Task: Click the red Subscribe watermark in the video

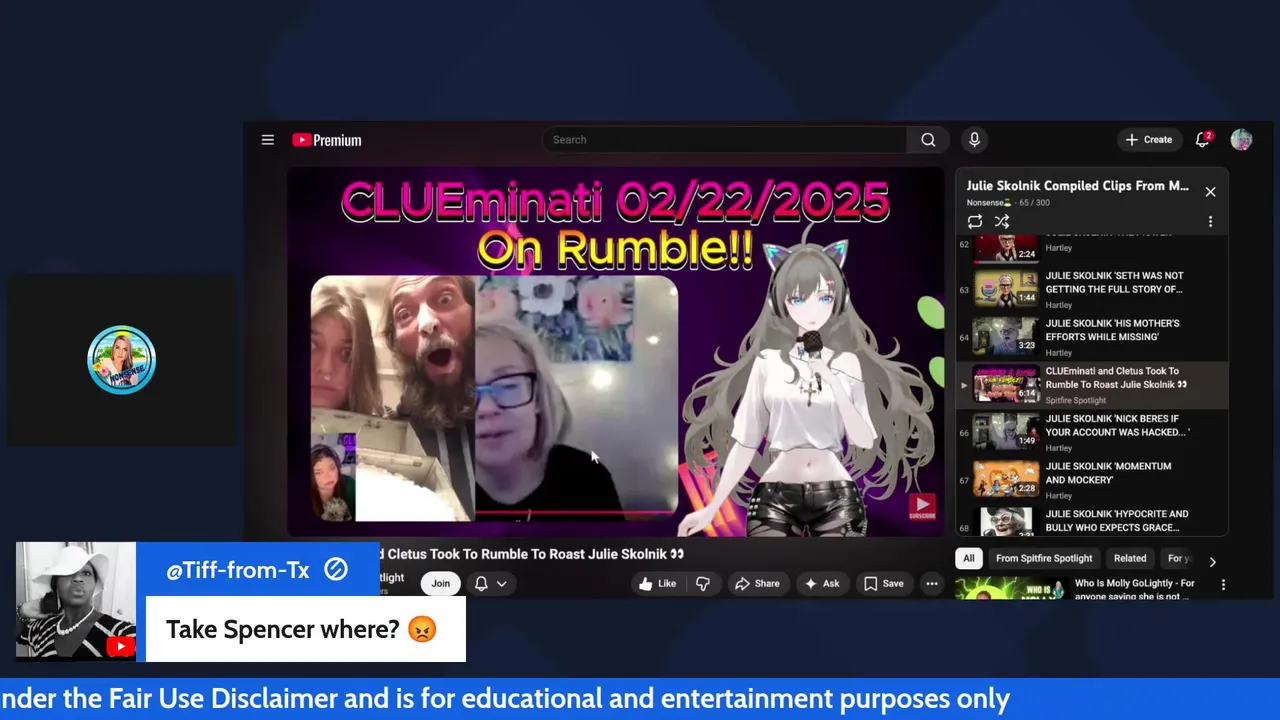Action: (x=922, y=507)
